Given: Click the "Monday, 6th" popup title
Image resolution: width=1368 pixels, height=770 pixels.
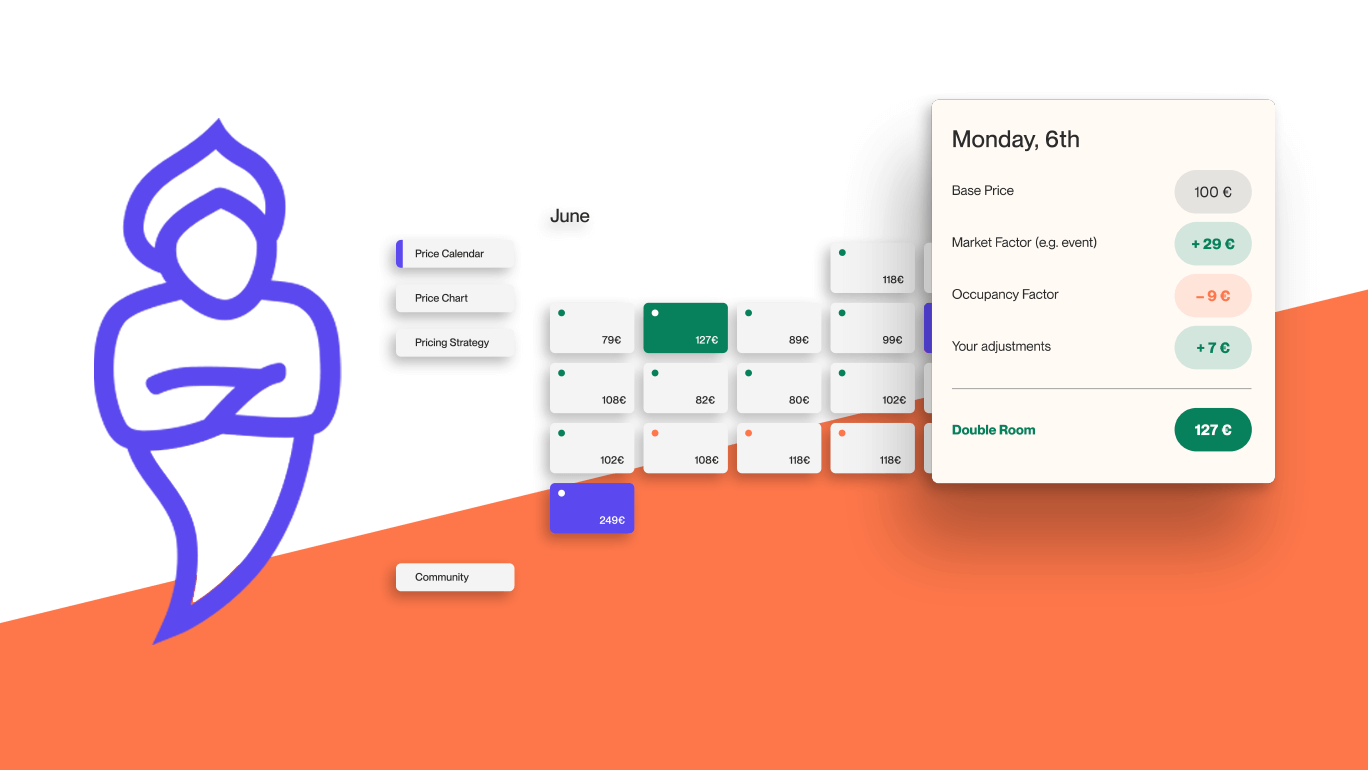Looking at the screenshot, I should click(1016, 140).
